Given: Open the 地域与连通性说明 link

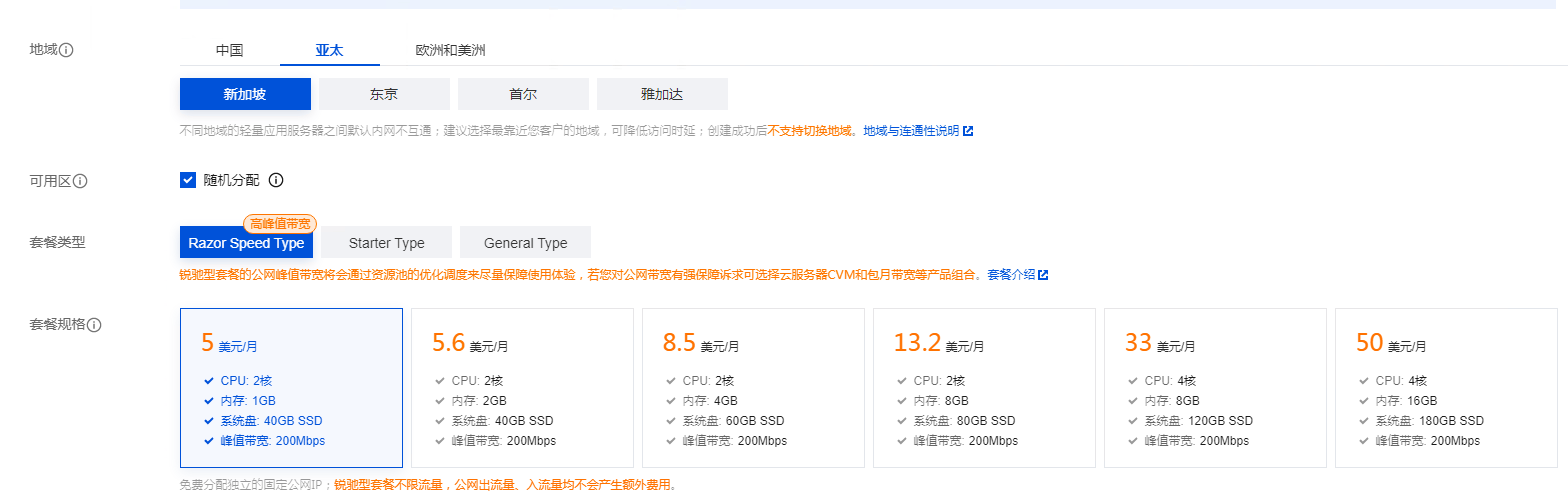Looking at the screenshot, I should coord(910,131).
